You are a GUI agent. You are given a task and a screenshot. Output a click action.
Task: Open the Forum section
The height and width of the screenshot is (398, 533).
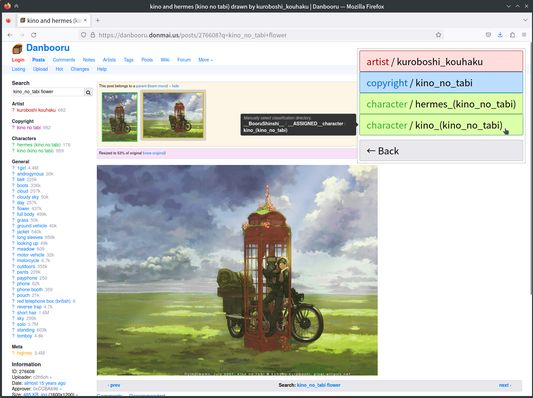click(x=184, y=60)
